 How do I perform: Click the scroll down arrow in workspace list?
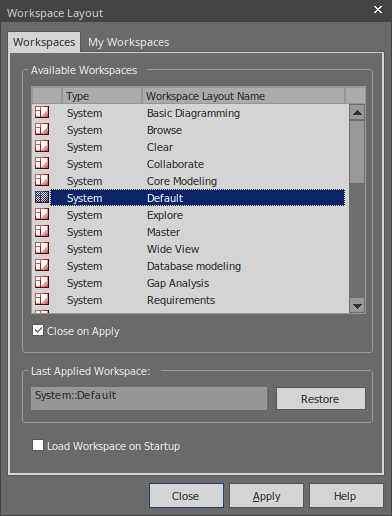pyautogui.click(x=357, y=306)
